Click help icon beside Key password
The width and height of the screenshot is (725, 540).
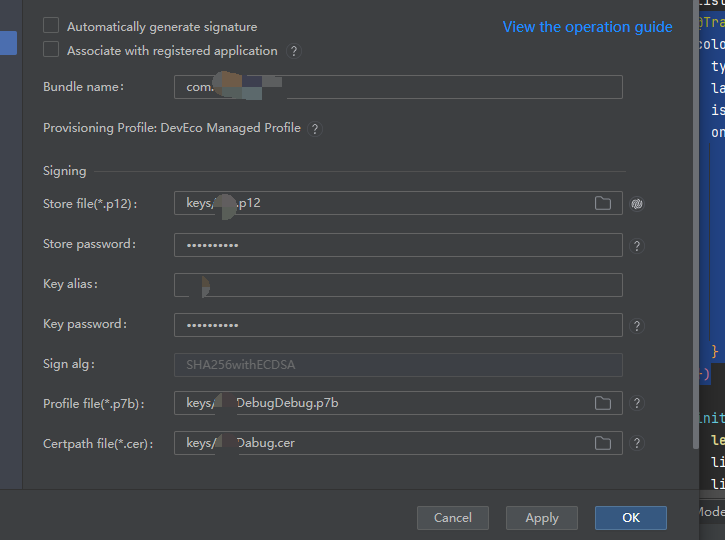[x=637, y=325]
